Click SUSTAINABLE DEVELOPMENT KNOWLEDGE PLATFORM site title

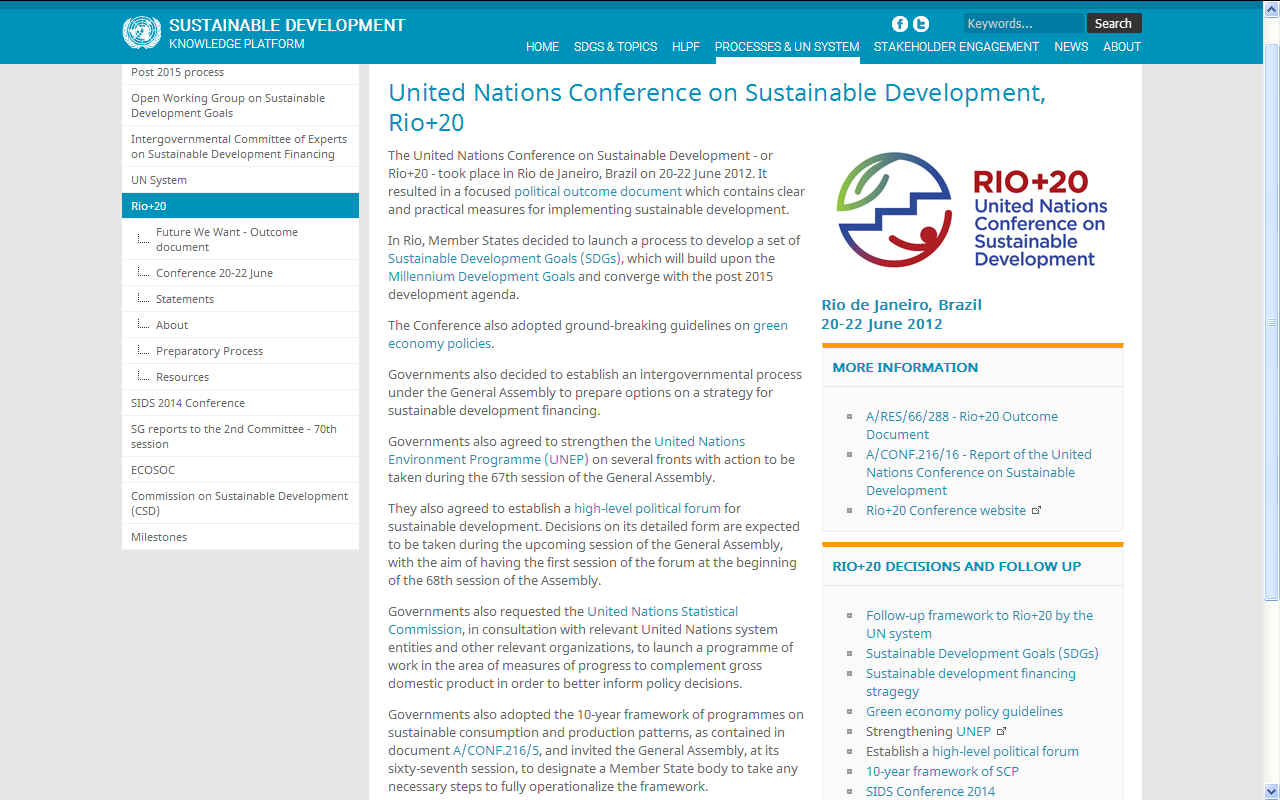[287, 33]
